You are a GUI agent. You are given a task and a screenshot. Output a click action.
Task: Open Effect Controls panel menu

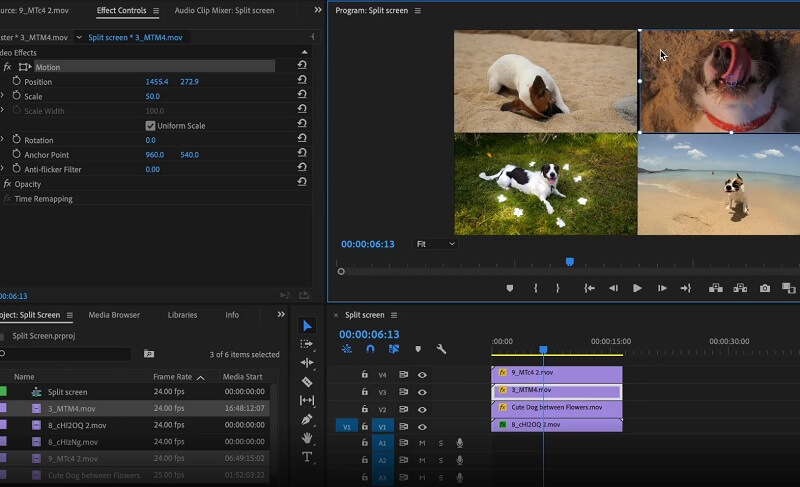tap(156, 10)
